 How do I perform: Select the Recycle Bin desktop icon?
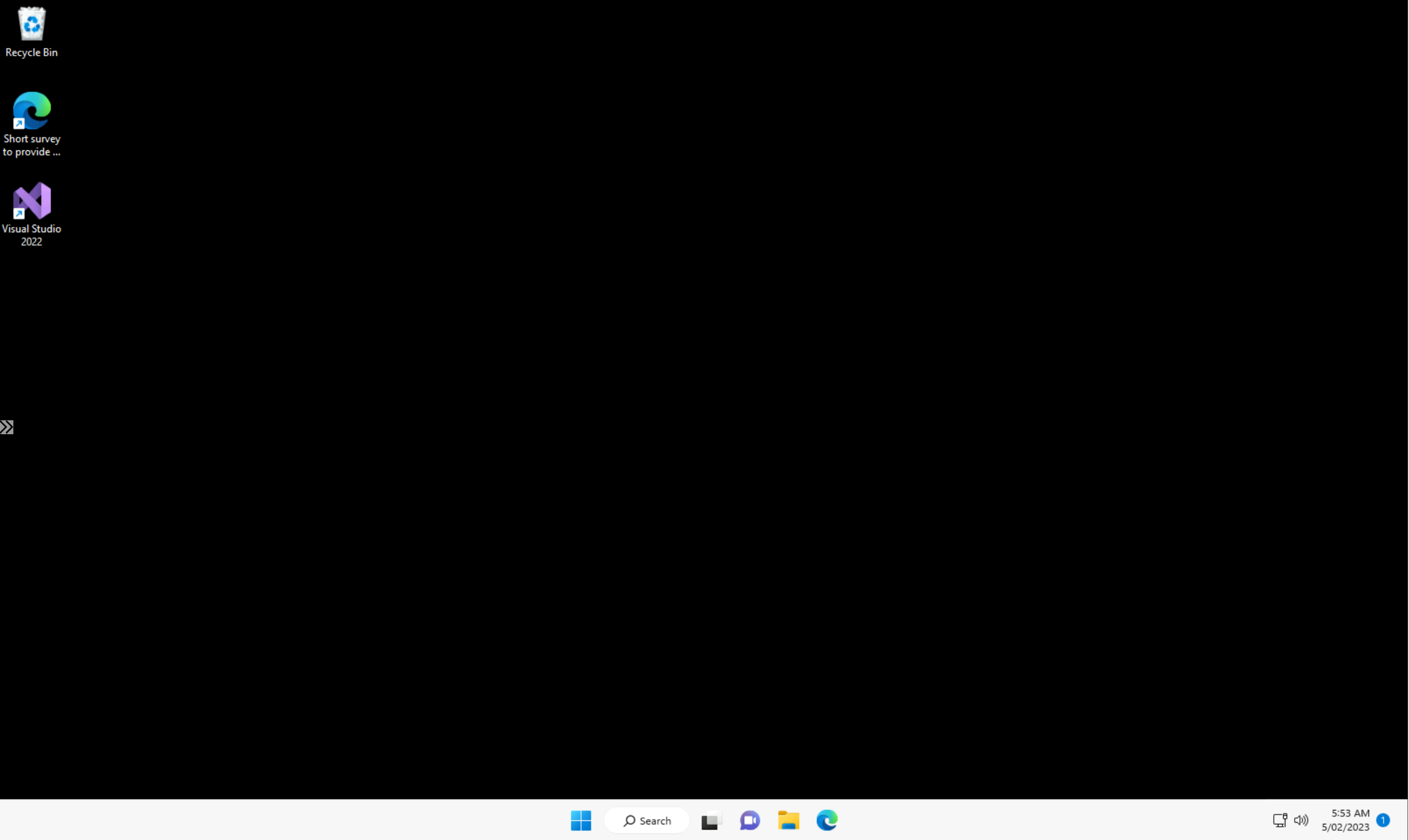[31, 32]
